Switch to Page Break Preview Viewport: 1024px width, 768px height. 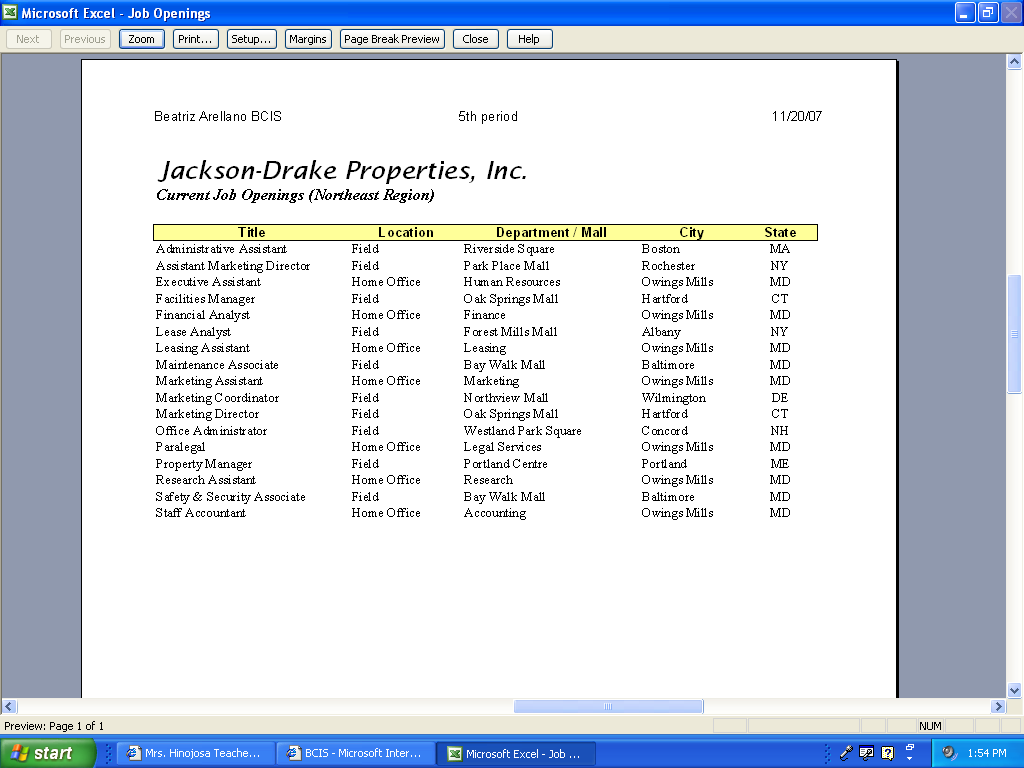[x=392, y=39]
